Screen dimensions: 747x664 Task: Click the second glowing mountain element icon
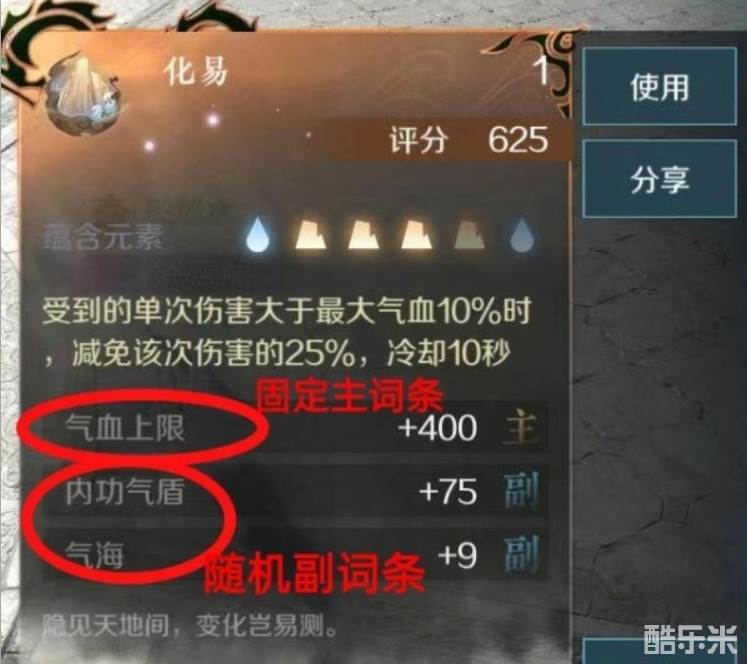pos(363,235)
